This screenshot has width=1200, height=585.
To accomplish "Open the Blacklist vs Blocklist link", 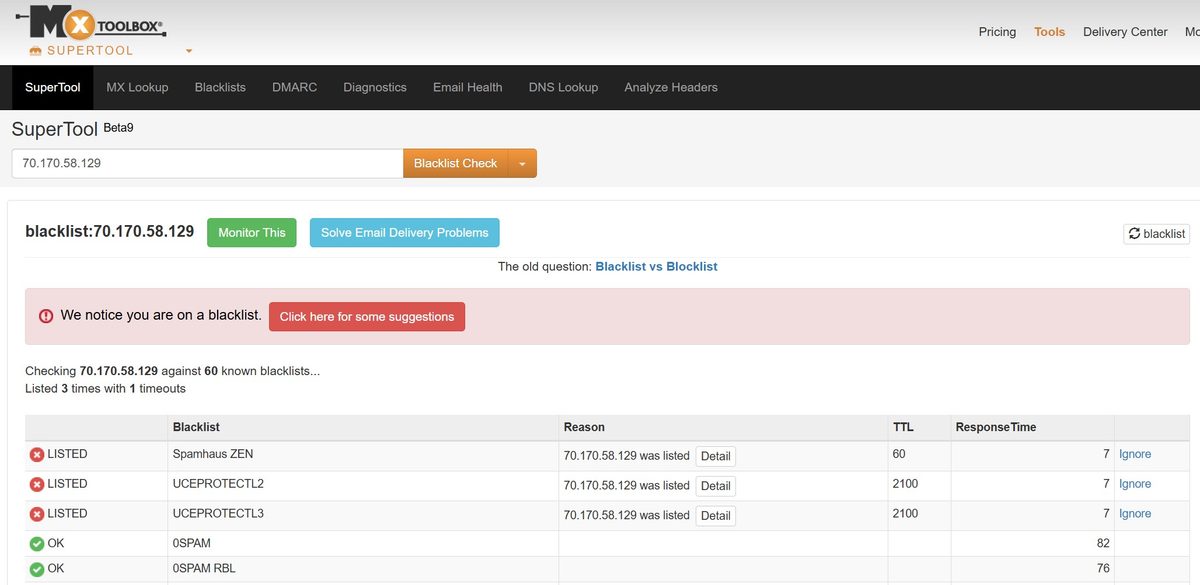I will pyautogui.click(x=656, y=267).
